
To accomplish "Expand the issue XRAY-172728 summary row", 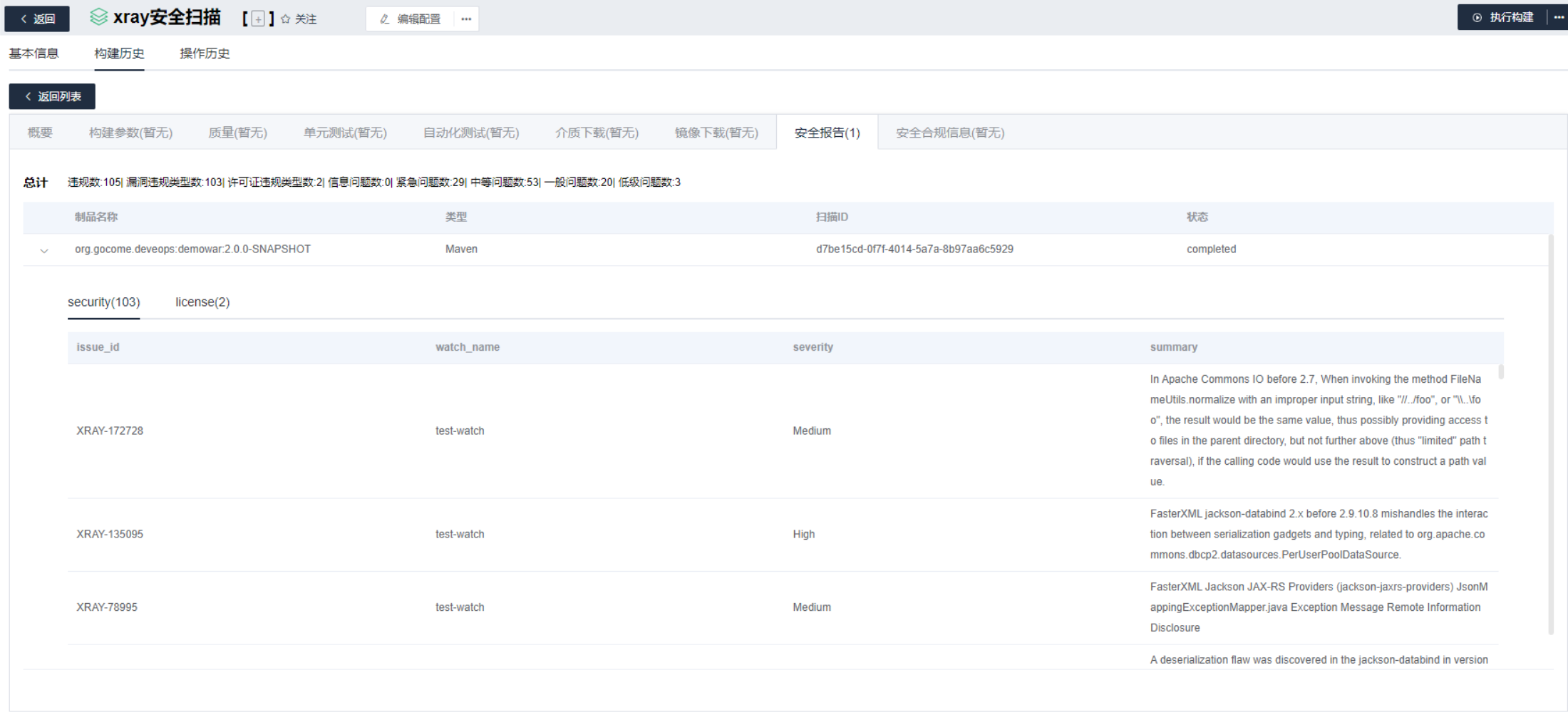I will pyautogui.click(x=110, y=431).
